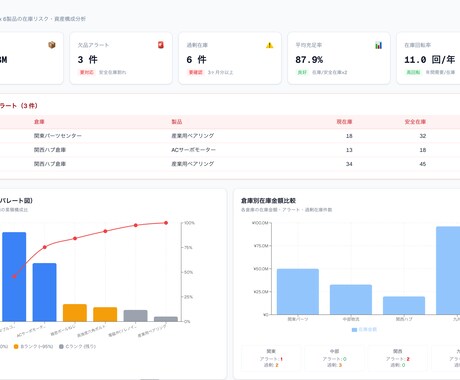Click the tallest bar in warehouse chart
This screenshot has width=460, height=380.
pyautogui.click(x=448, y=270)
